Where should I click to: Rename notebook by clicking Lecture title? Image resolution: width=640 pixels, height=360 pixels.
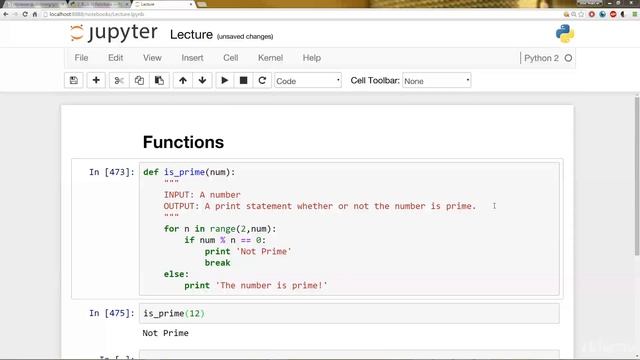[191, 35]
